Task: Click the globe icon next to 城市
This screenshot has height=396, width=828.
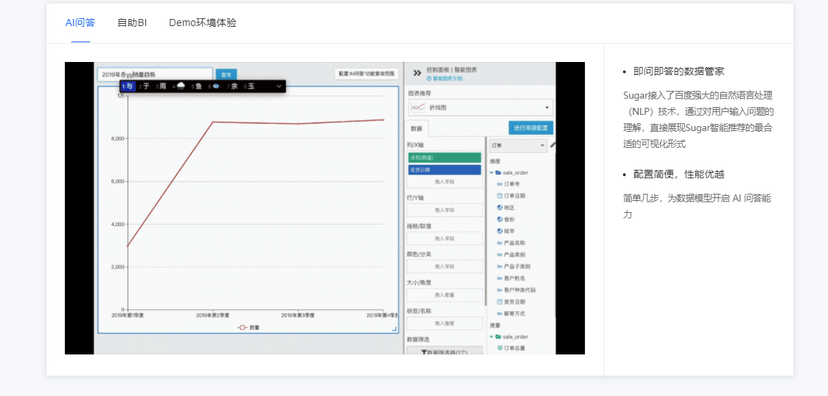Action: click(500, 231)
